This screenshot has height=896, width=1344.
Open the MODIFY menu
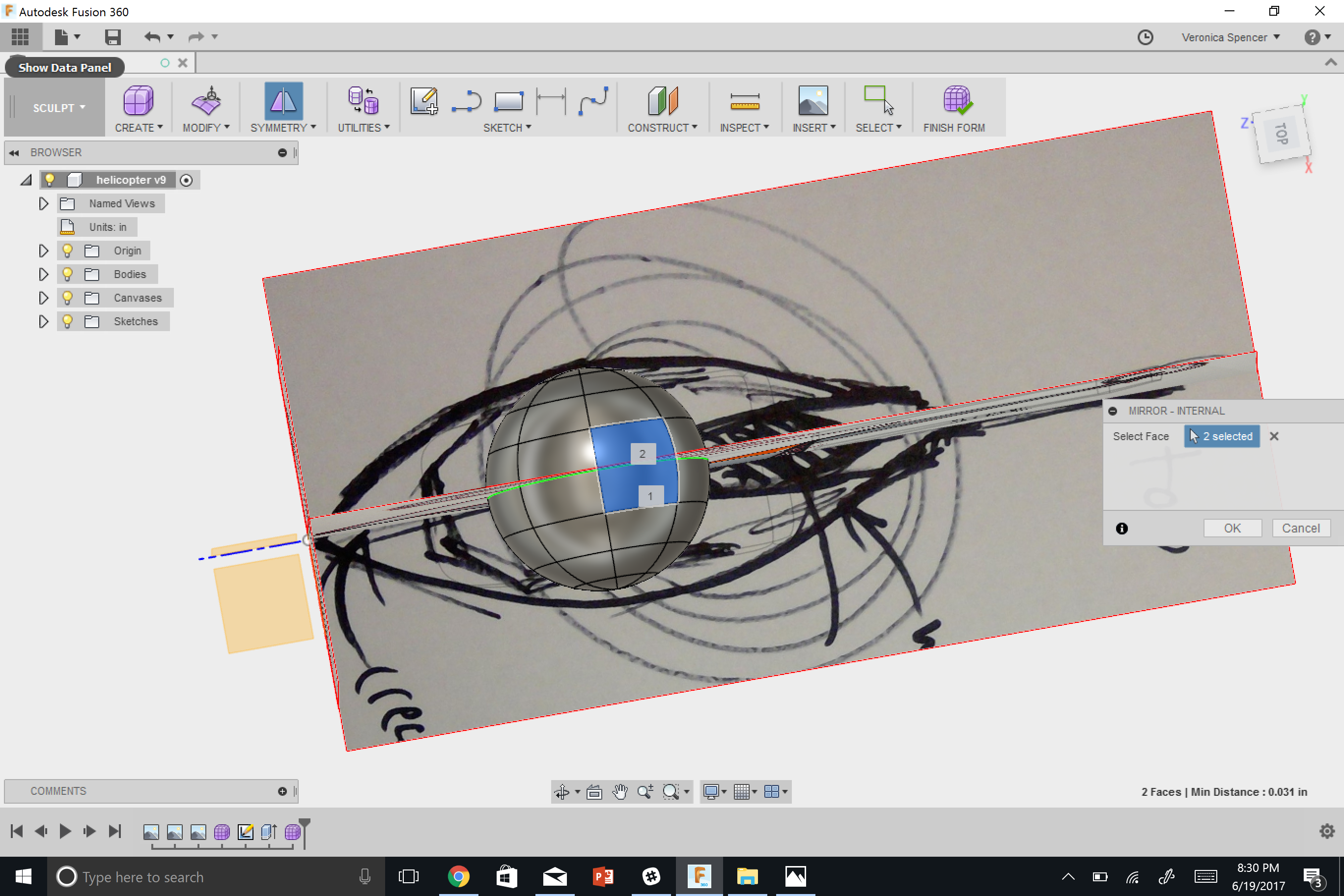click(x=206, y=127)
